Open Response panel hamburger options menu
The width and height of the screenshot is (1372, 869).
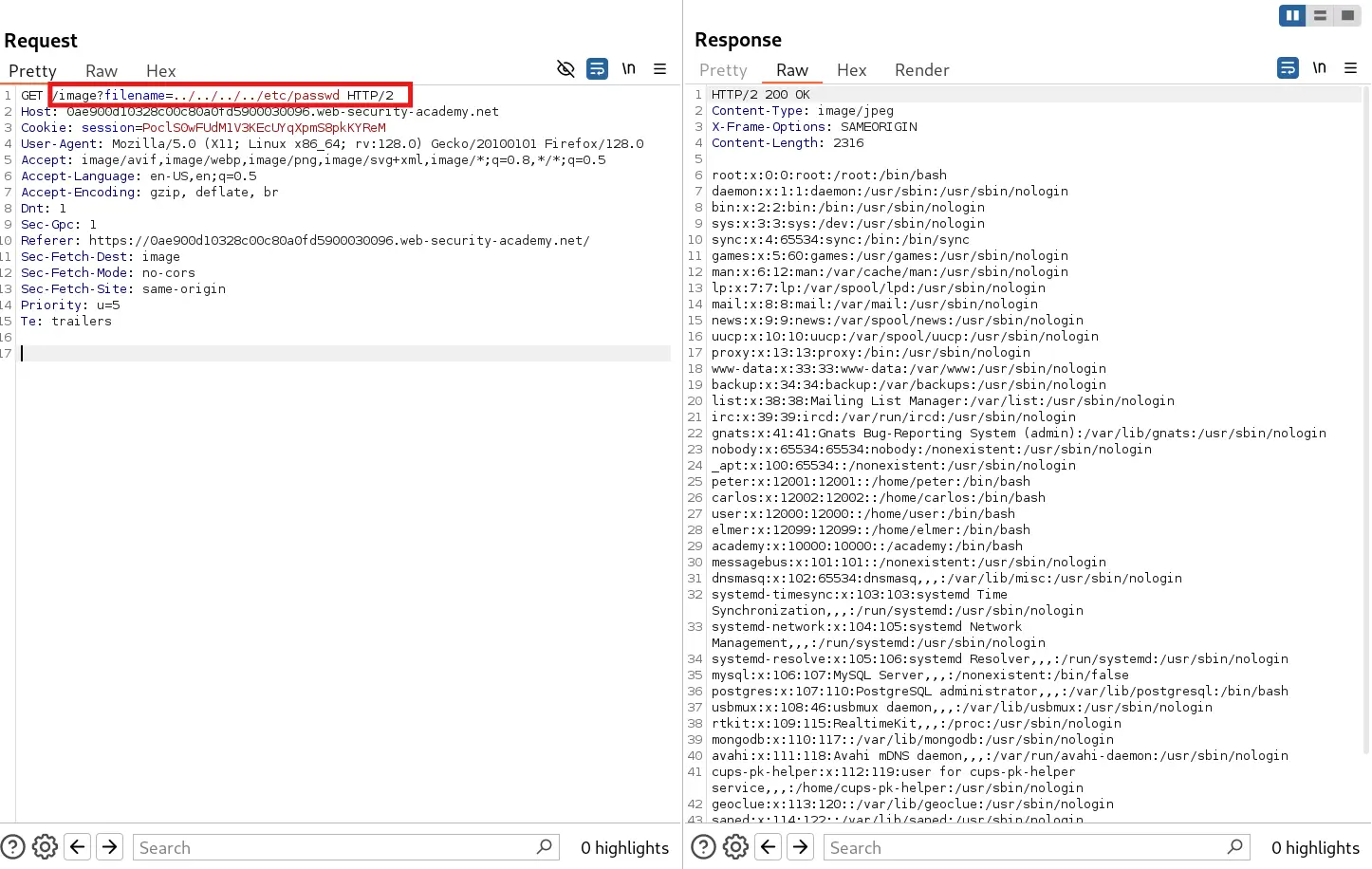click(x=1351, y=67)
